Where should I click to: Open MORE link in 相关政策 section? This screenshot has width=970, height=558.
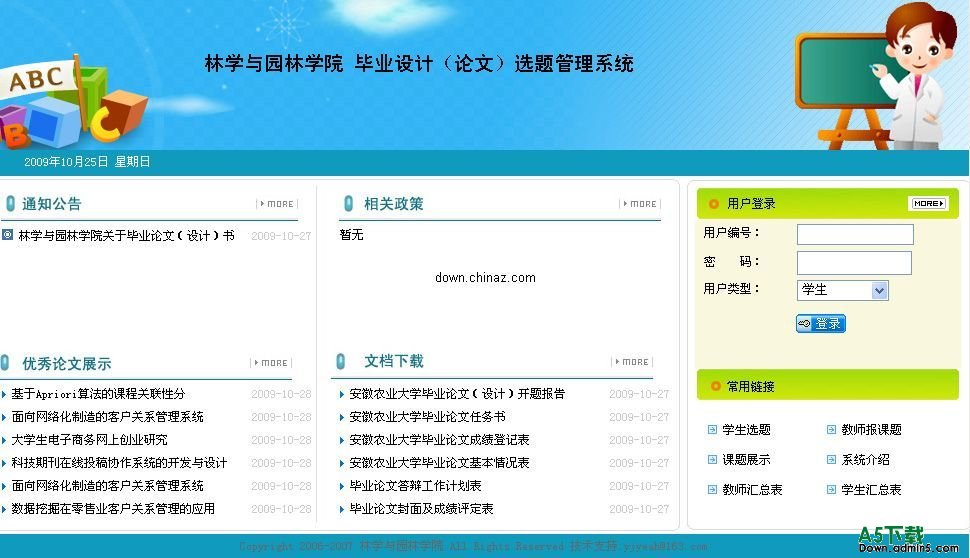pos(640,204)
